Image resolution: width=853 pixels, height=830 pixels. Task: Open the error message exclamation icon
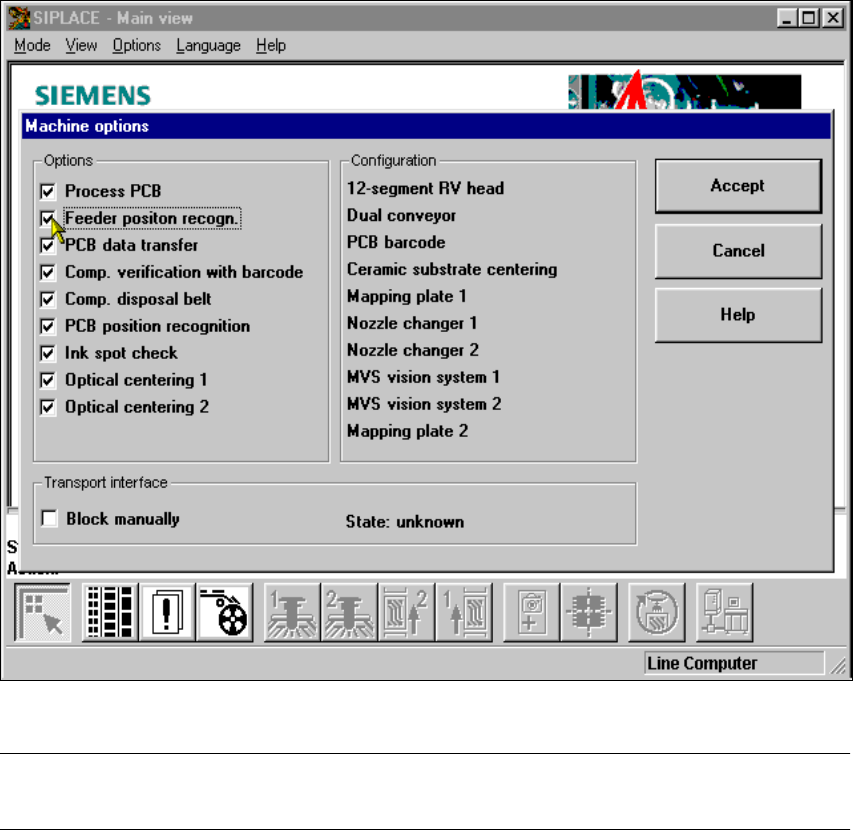(x=167, y=612)
